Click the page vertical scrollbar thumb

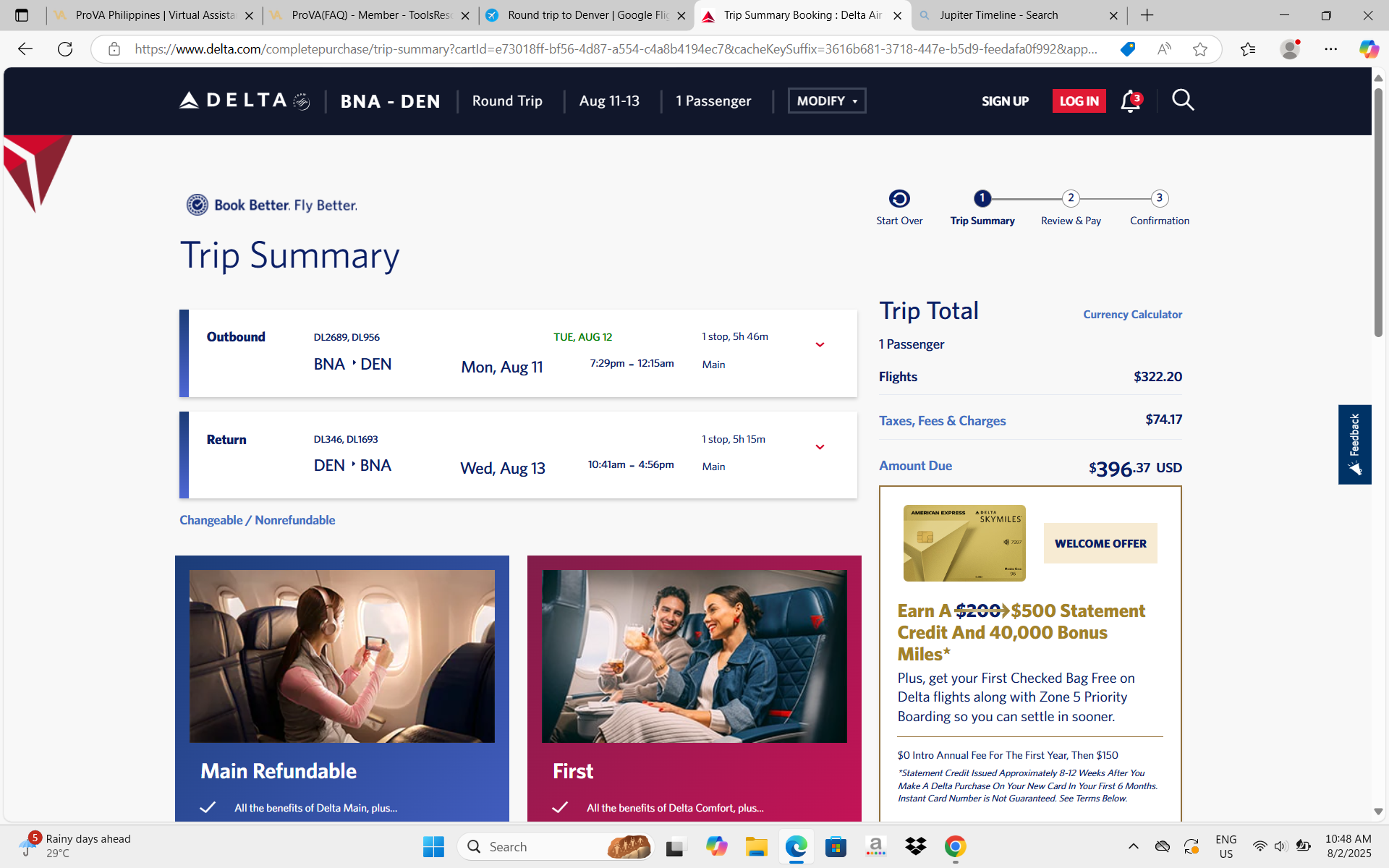click(x=1378, y=211)
